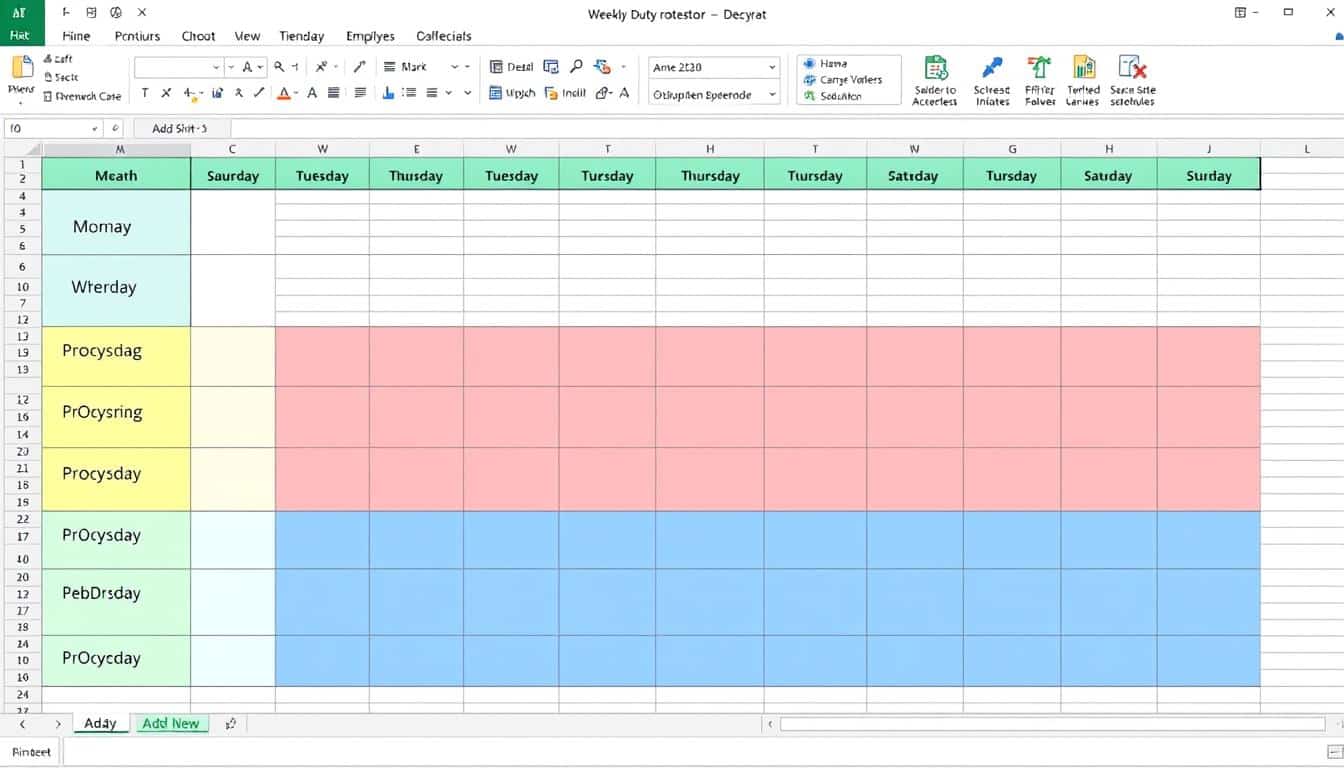Image resolution: width=1344 pixels, height=768 pixels.
Task: Expand the Name Box dropdown arrow
Action: click(95, 129)
